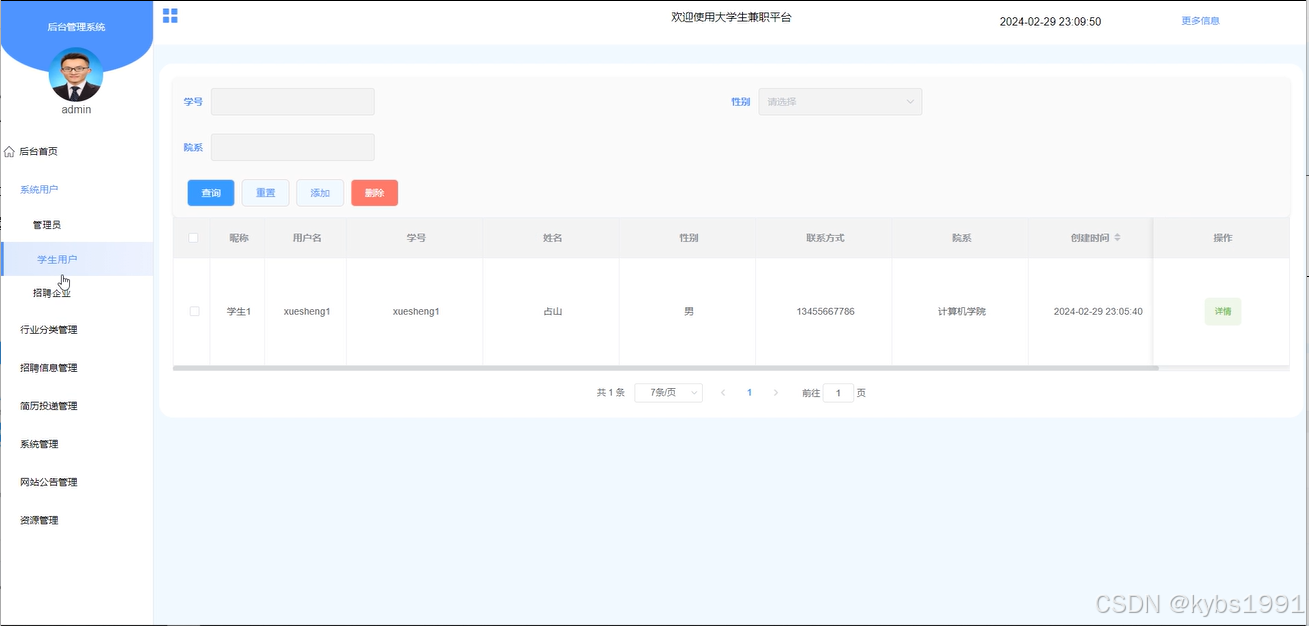Click the 联系方式 column header
Screen dimensions: 1309x626
tap(825, 238)
